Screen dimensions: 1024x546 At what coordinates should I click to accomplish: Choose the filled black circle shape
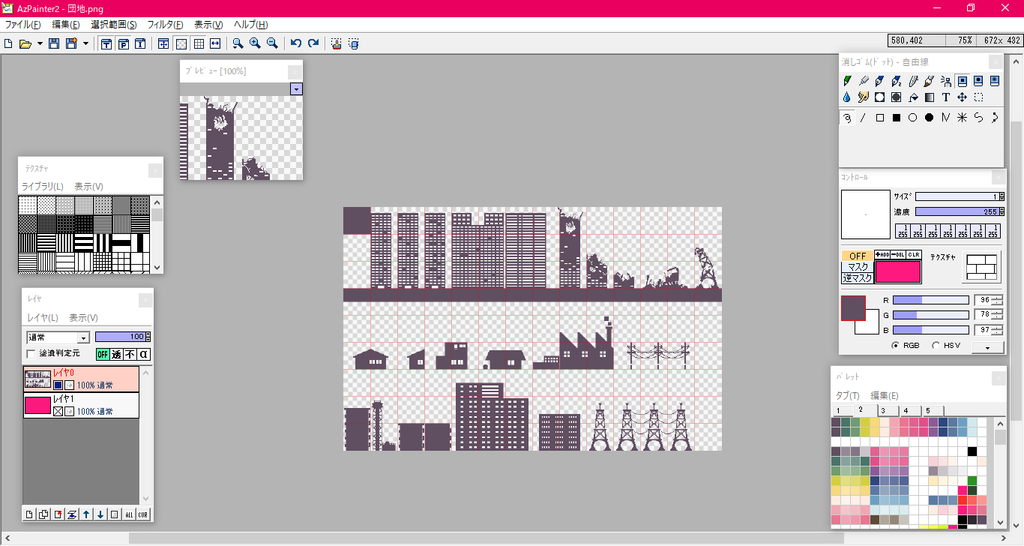[929, 118]
